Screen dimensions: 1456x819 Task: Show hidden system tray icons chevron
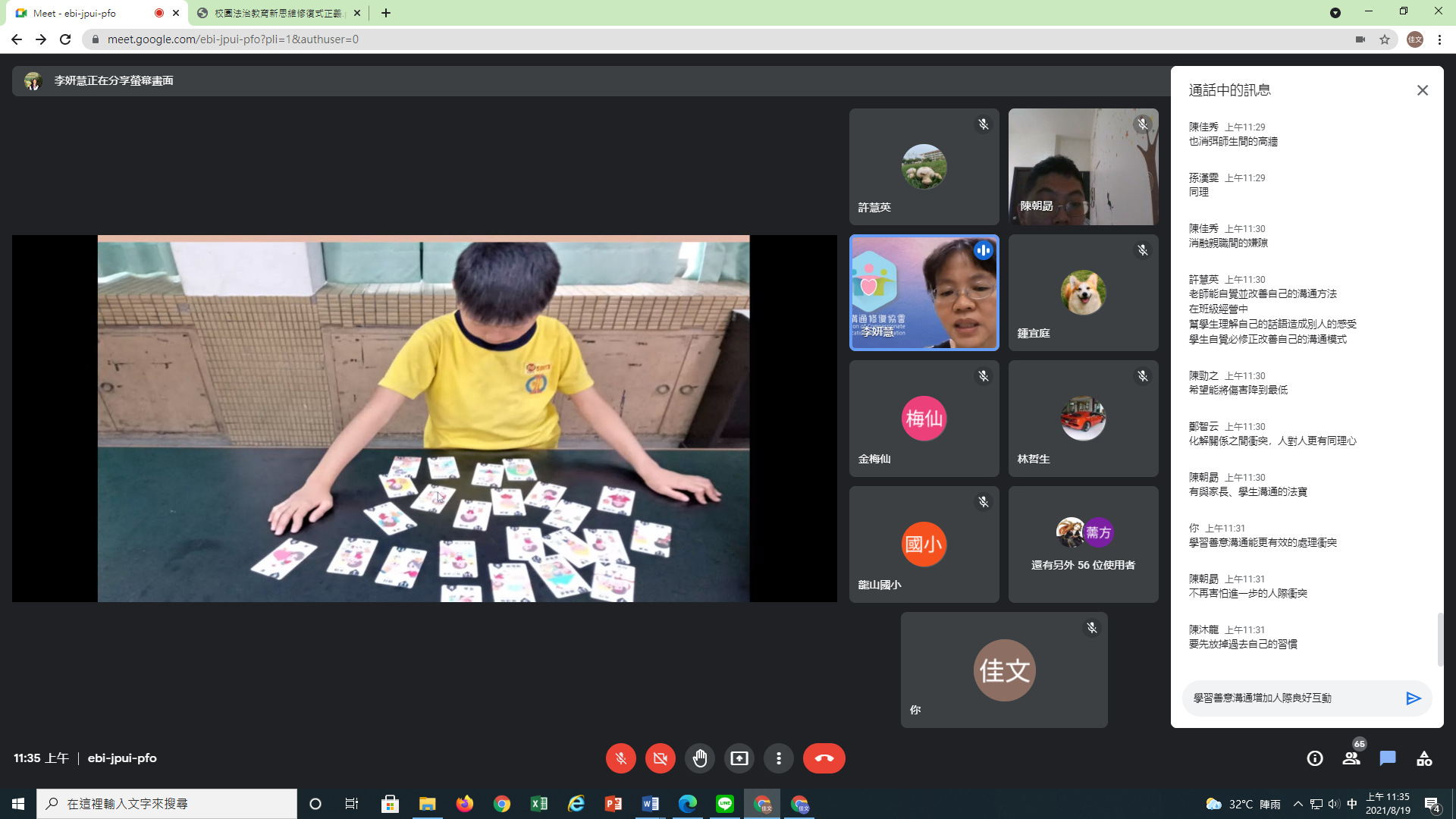[1298, 804]
